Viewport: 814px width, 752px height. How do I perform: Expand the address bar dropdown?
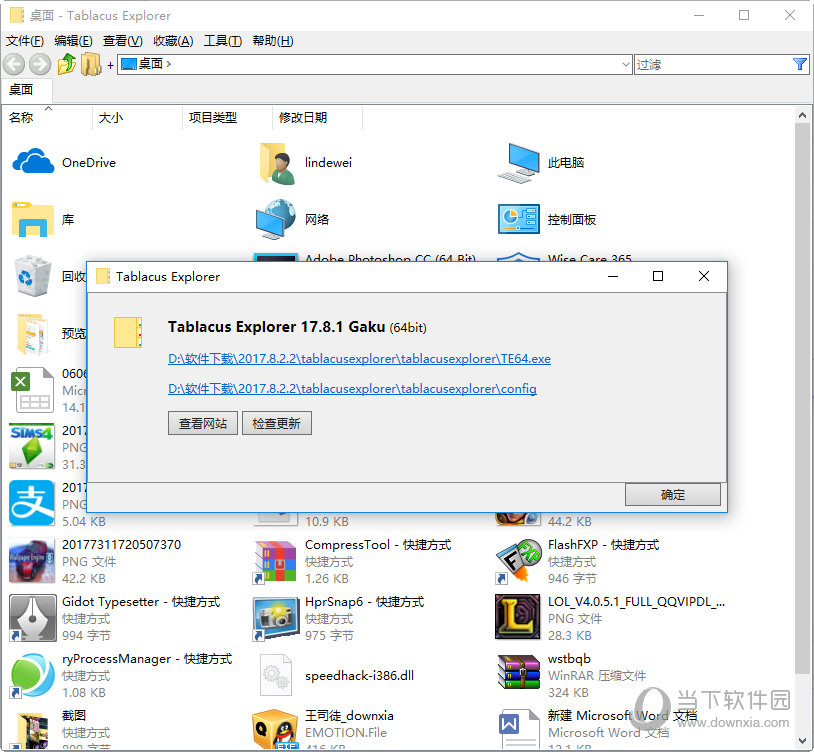click(624, 65)
